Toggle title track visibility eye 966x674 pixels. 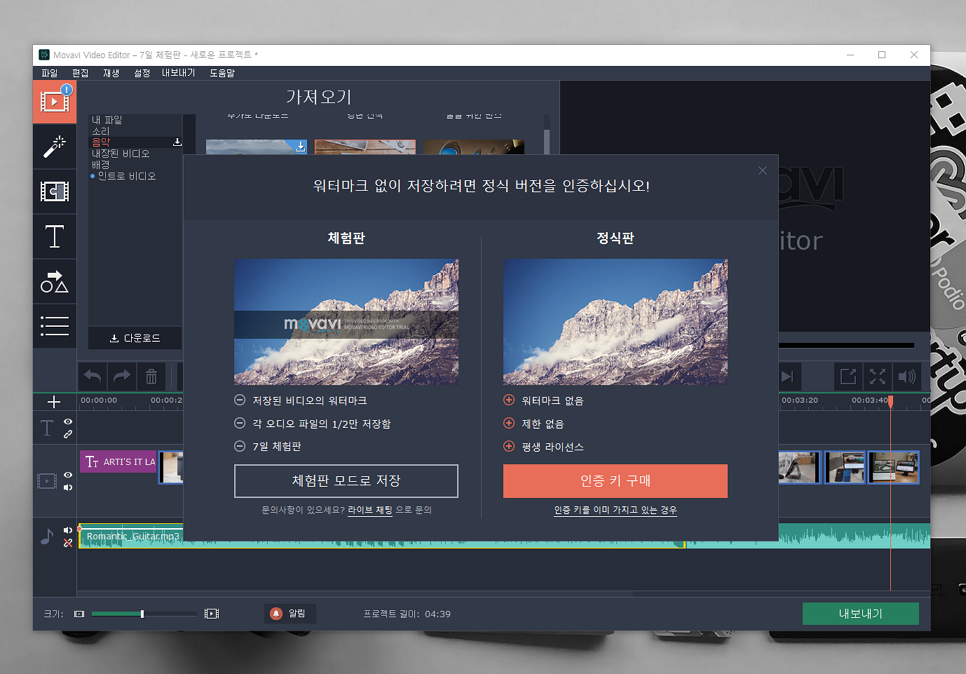click(x=68, y=422)
